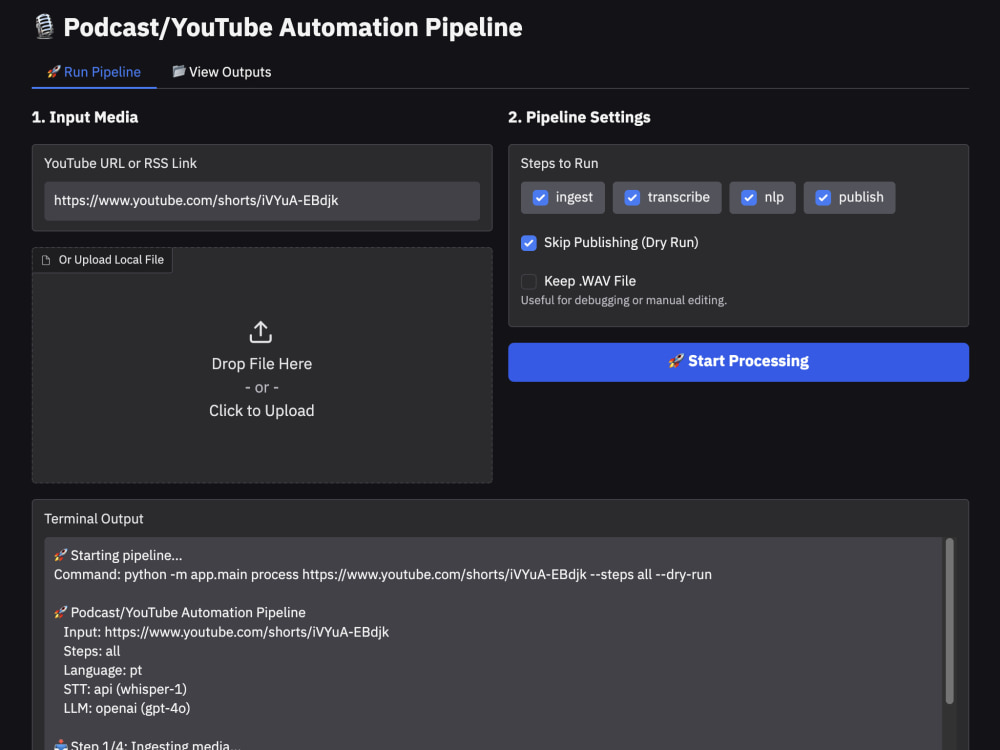This screenshot has height=750, width=1000.
Task: Click the rocket icon on Run Pipeline tab
Action: [x=54, y=72]
